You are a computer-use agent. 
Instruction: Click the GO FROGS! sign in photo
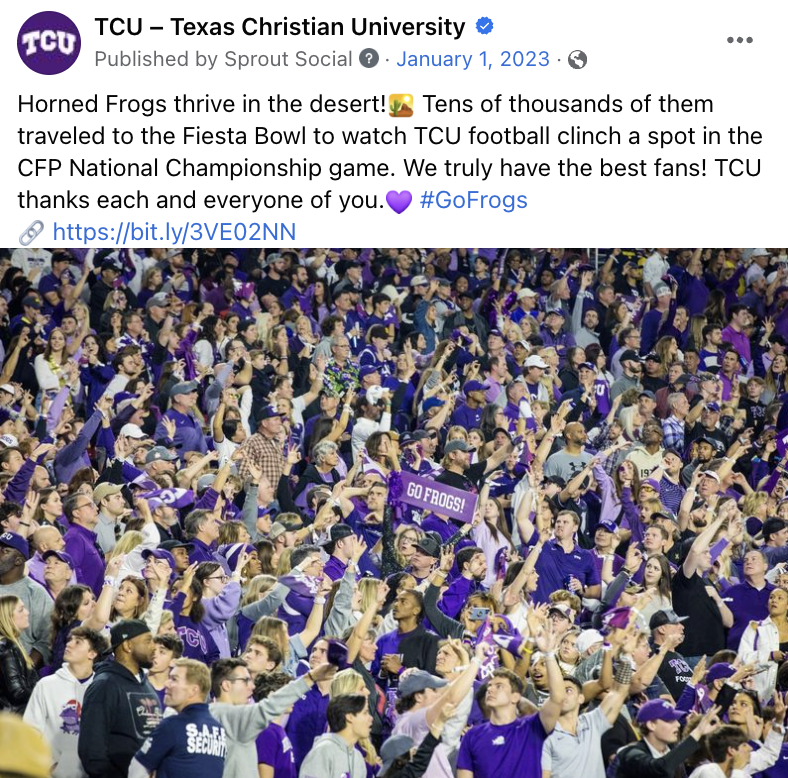point(438,497)
